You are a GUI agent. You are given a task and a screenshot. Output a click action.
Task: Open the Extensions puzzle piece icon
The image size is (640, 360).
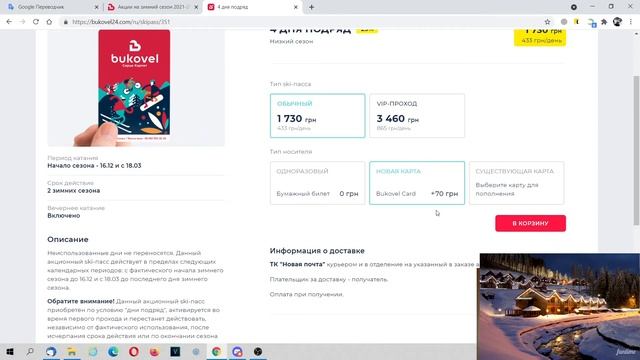coord(604,22)
